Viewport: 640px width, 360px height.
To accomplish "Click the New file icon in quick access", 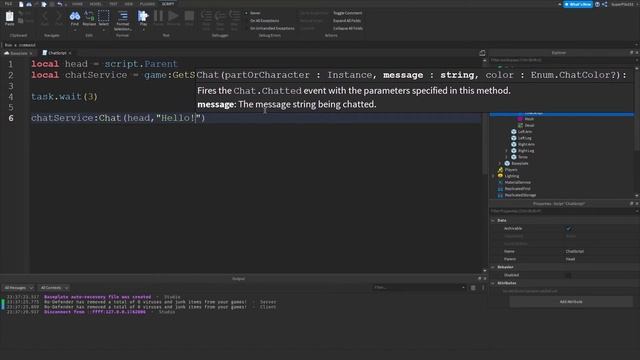I will [21, 4].
